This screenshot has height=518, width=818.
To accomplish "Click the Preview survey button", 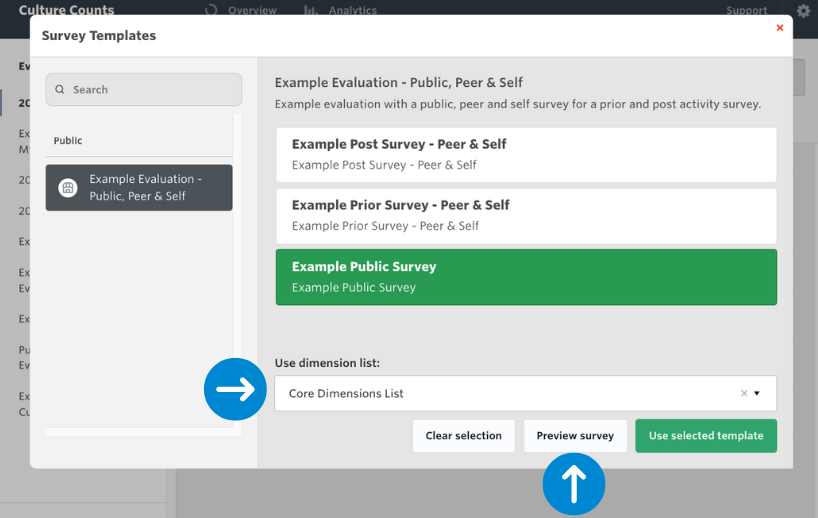I will (x=575, y=436).
